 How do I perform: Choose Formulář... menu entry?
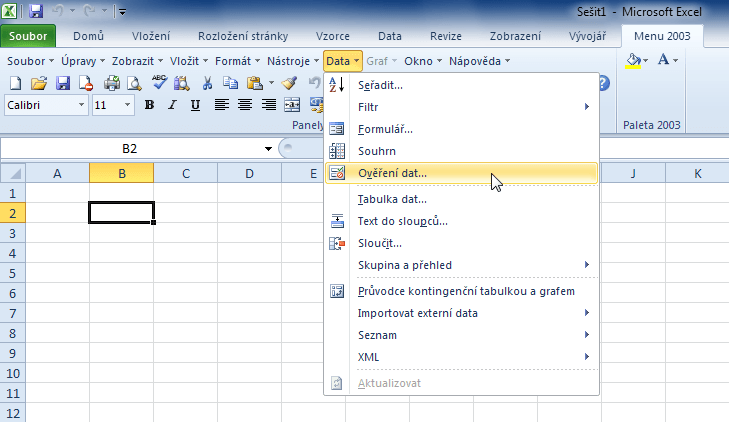coord(461,129)
